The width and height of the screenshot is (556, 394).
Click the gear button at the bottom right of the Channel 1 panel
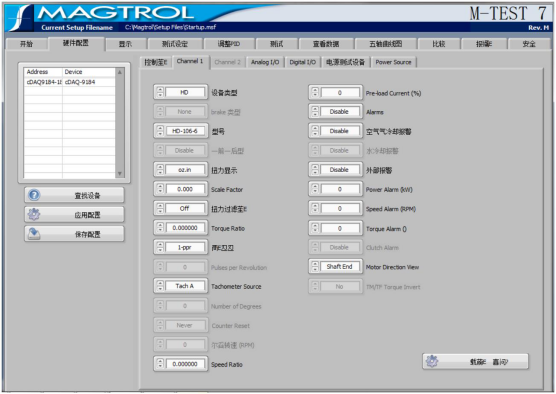pyautogui.click(x=475, y=362)
